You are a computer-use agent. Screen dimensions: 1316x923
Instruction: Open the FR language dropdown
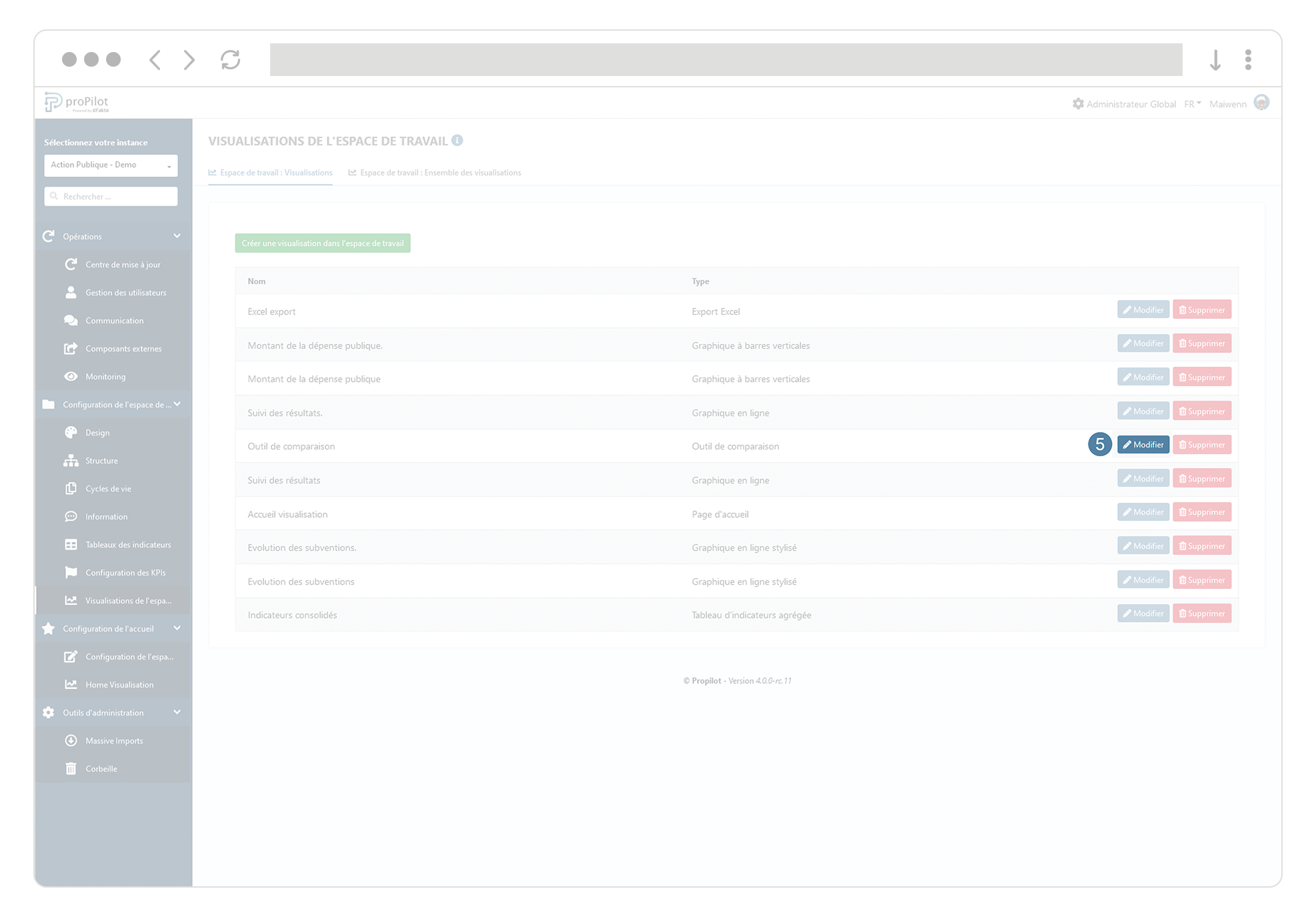[1191, 103]
